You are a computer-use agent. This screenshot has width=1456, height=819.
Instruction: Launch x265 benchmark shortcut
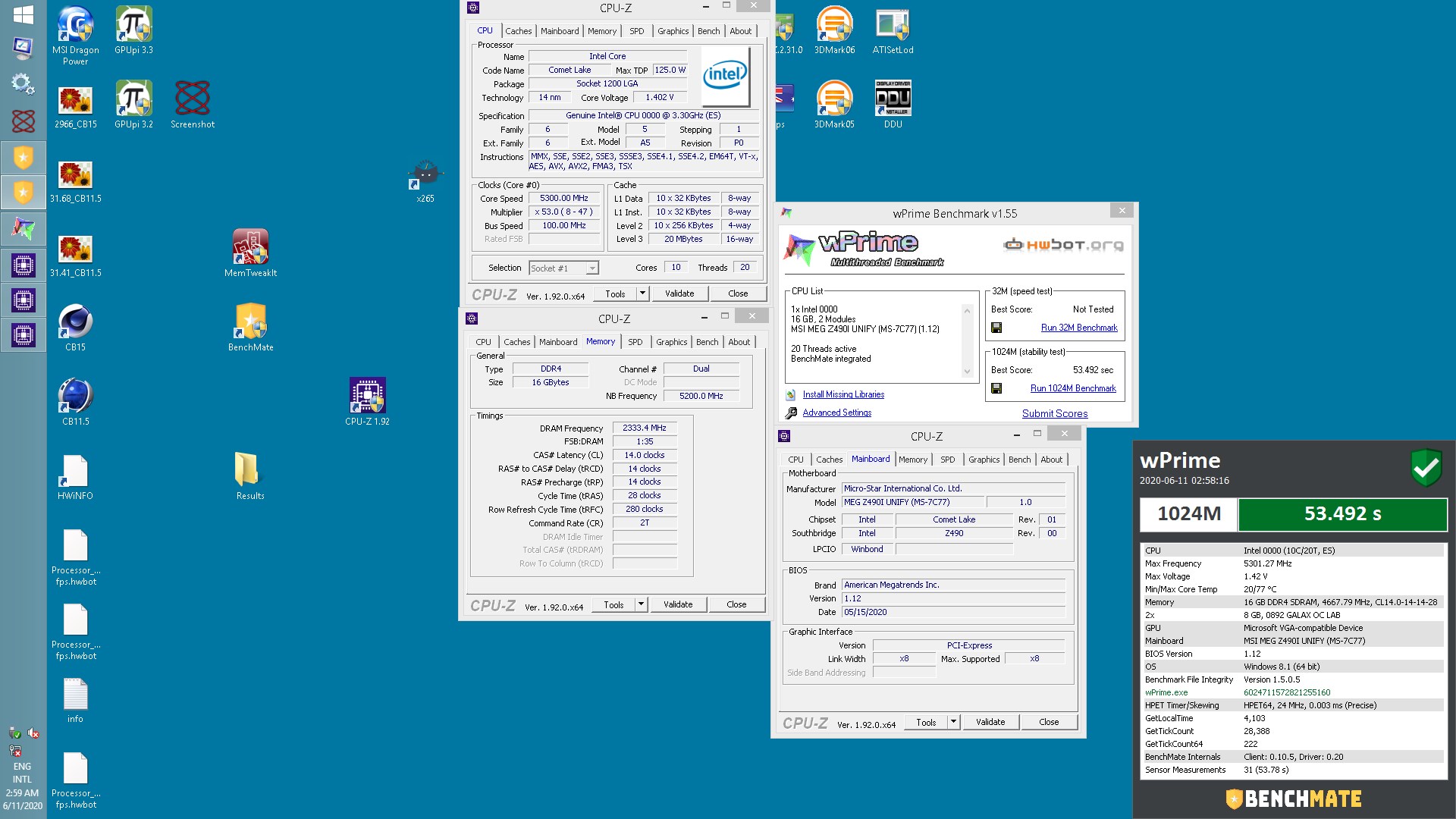[425, 180]
